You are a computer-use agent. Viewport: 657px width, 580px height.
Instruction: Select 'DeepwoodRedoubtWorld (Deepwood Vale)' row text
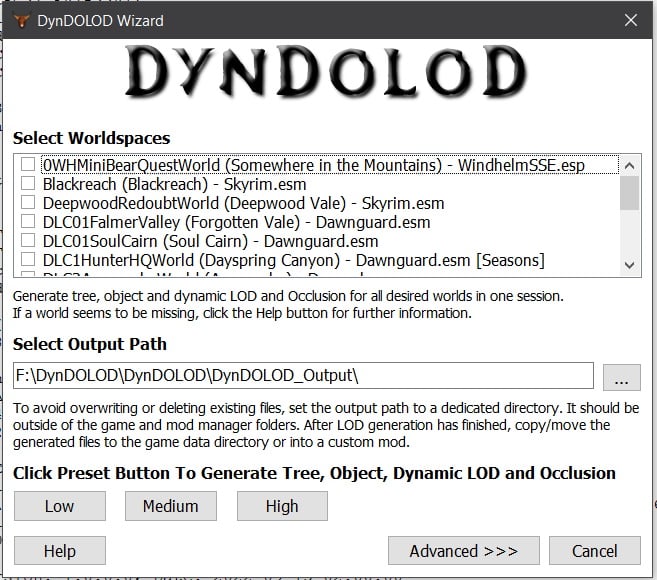click(x=194, y=203)
